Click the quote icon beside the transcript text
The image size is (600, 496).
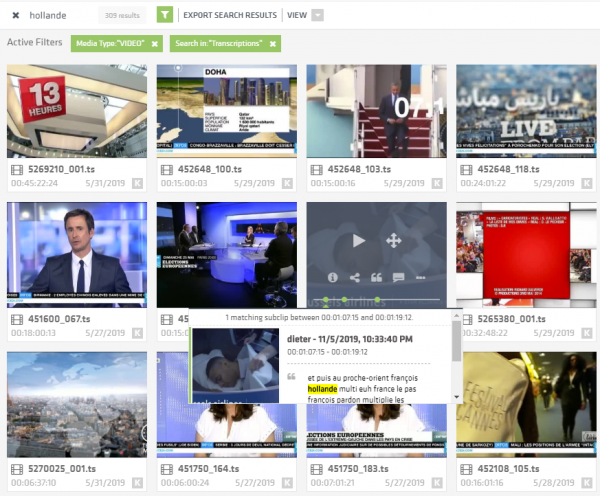(x=292, y=377)
